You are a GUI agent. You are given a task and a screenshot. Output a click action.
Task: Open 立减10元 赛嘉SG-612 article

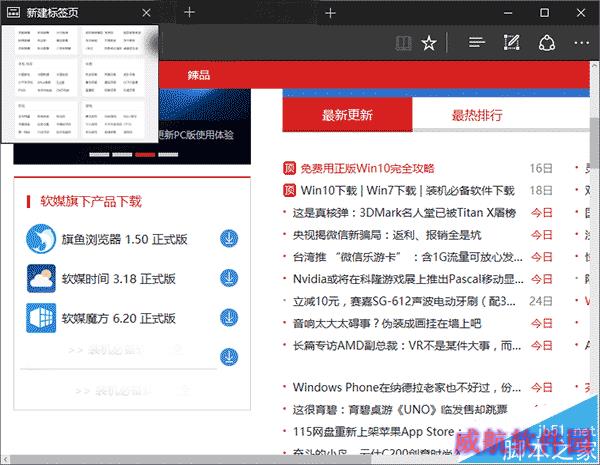click(404, 301)
